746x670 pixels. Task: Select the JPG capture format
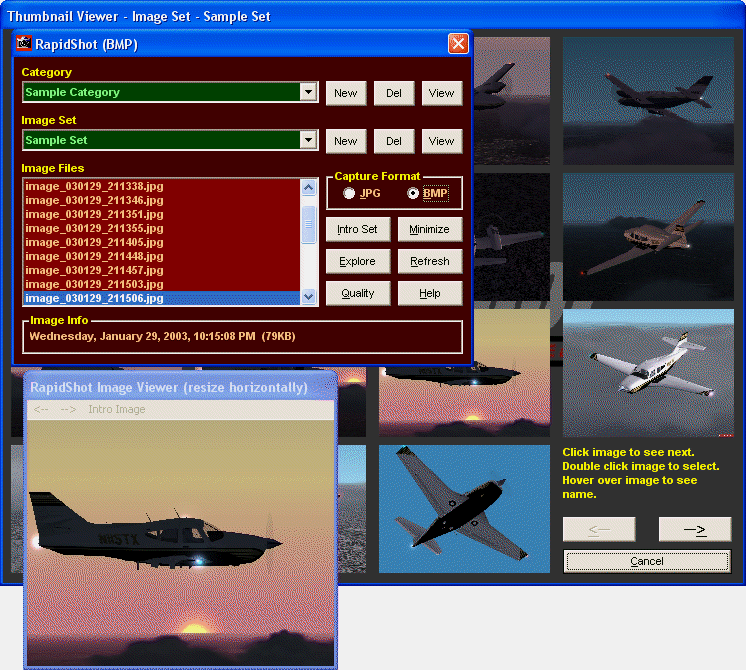[349, 193]
